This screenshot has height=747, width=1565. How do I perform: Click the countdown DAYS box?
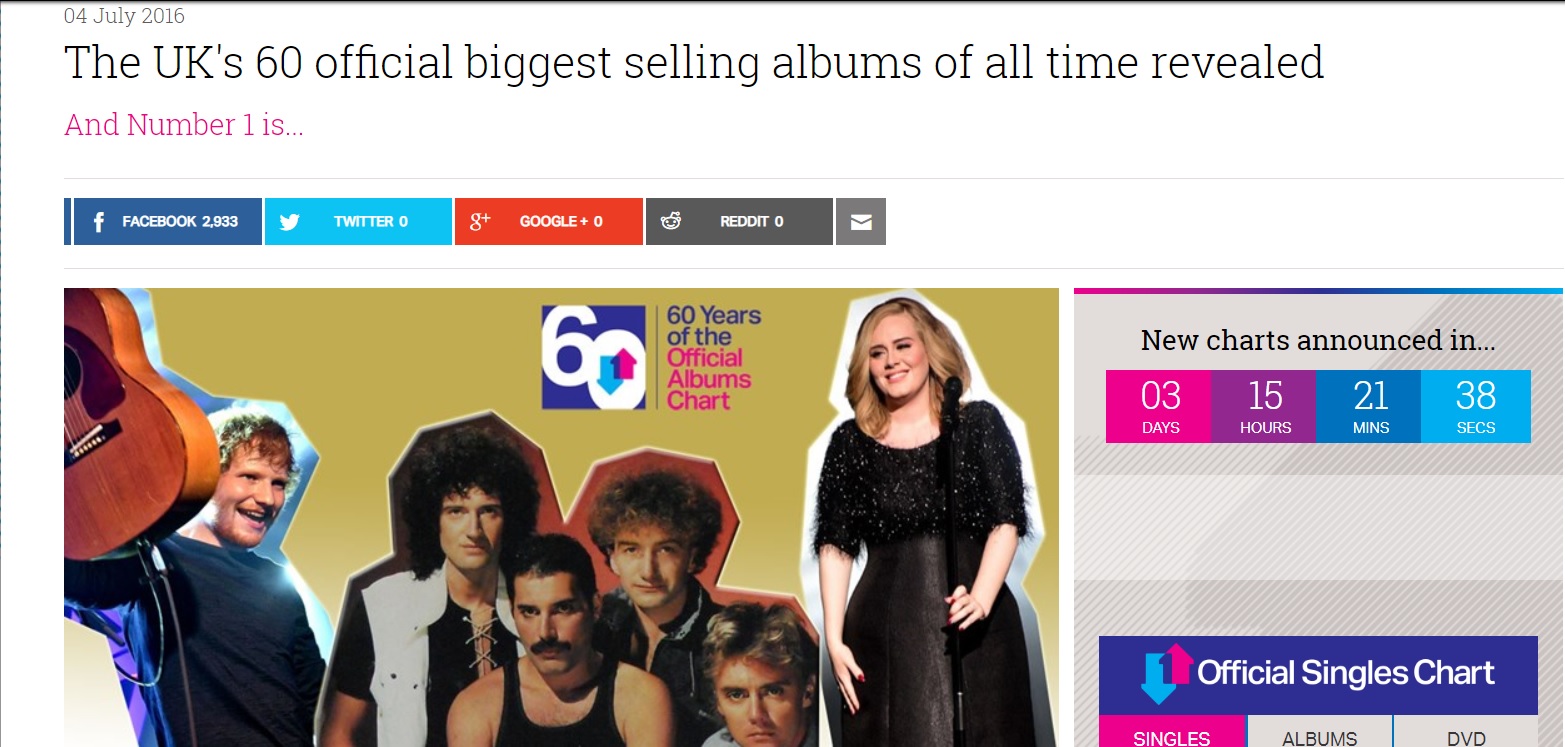click(x=1158, y=406)
